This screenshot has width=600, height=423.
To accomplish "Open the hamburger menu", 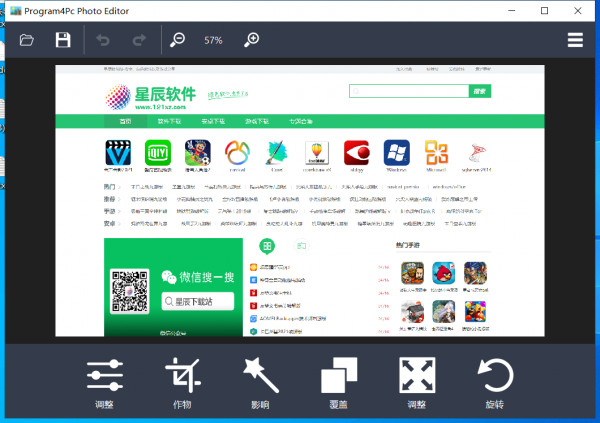I will click(x=575, y=40).
